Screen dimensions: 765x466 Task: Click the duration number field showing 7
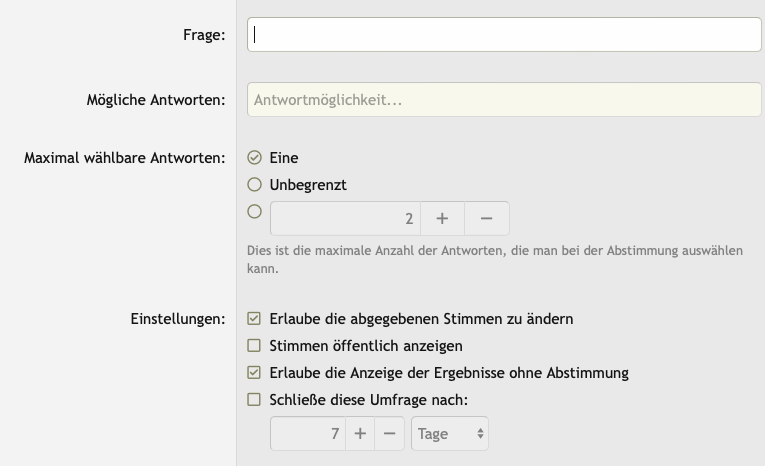coord(308,434)
